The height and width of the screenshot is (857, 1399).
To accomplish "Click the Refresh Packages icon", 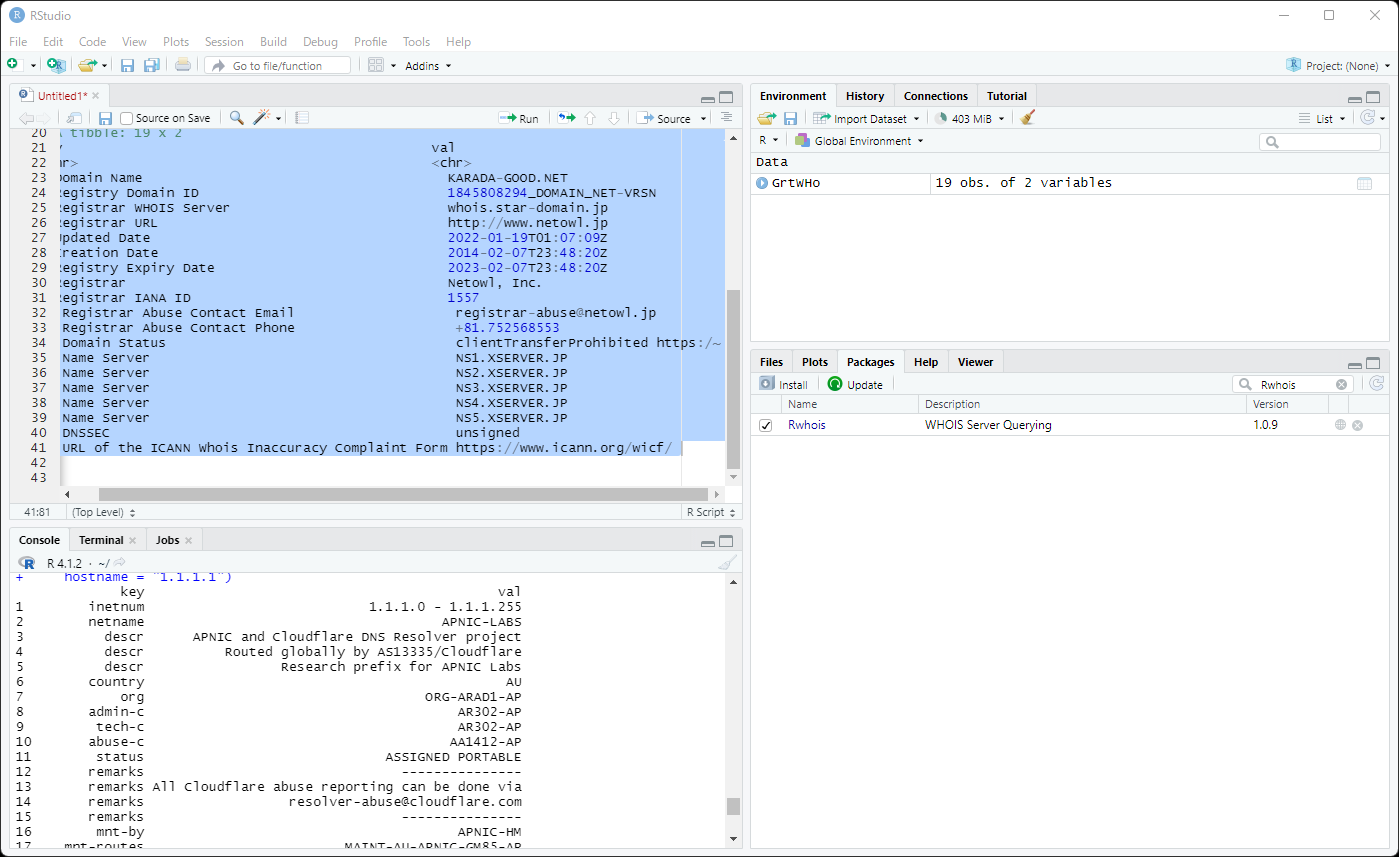I will [1376, 384].
